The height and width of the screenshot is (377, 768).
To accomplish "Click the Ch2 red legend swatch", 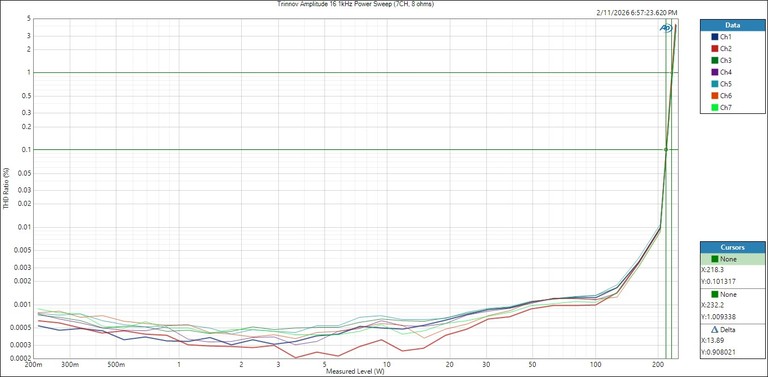I will pos(715,48).
